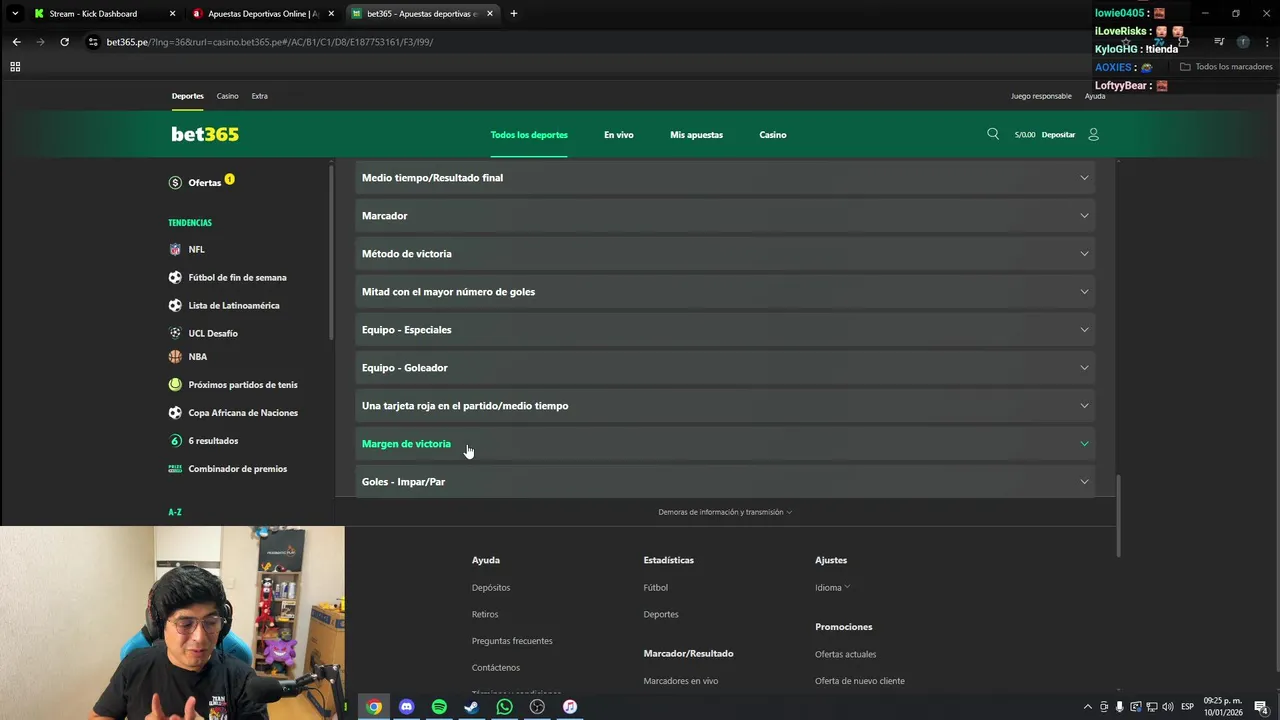Click the 6 resultados icon
This screenshot has width=1280, height=720.
(175, 440)
